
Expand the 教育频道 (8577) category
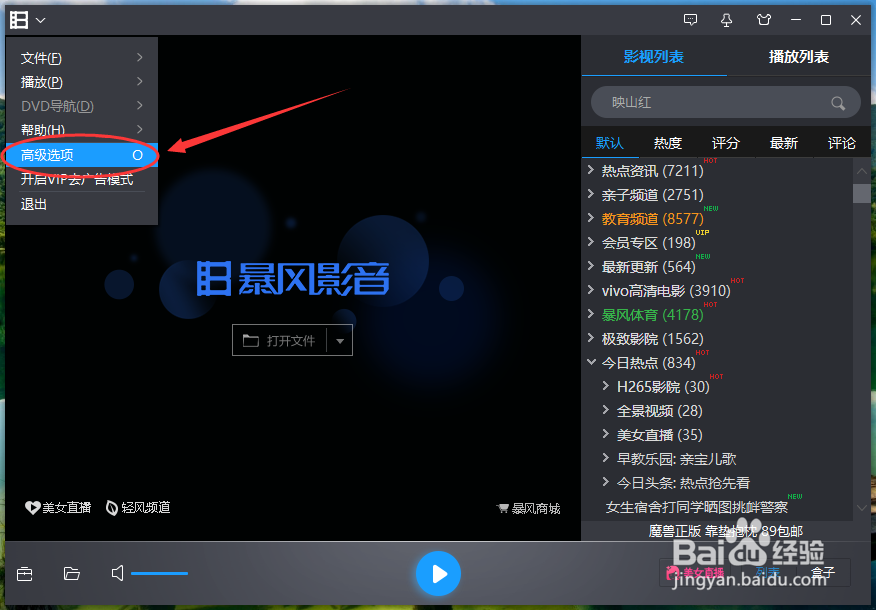click(x=591, y=218)
